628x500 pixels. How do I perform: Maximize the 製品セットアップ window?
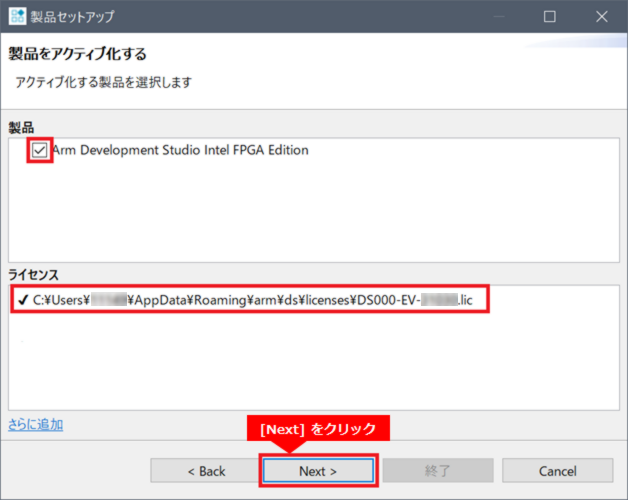[550, 16]
